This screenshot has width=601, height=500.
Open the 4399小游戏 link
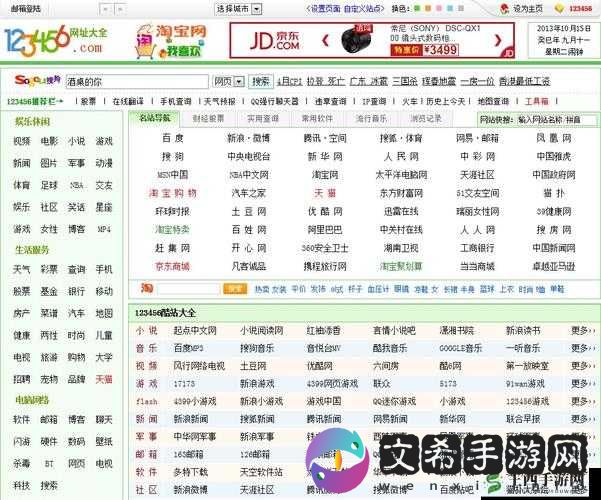(195, 401)
